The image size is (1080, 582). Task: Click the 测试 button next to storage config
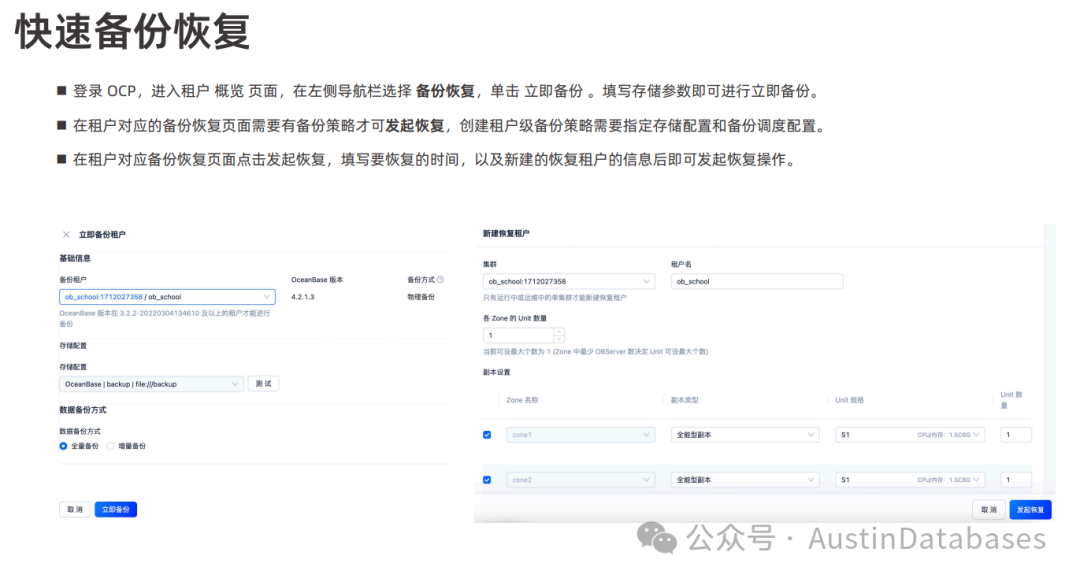pyautogui.click(x=263, y=384)
